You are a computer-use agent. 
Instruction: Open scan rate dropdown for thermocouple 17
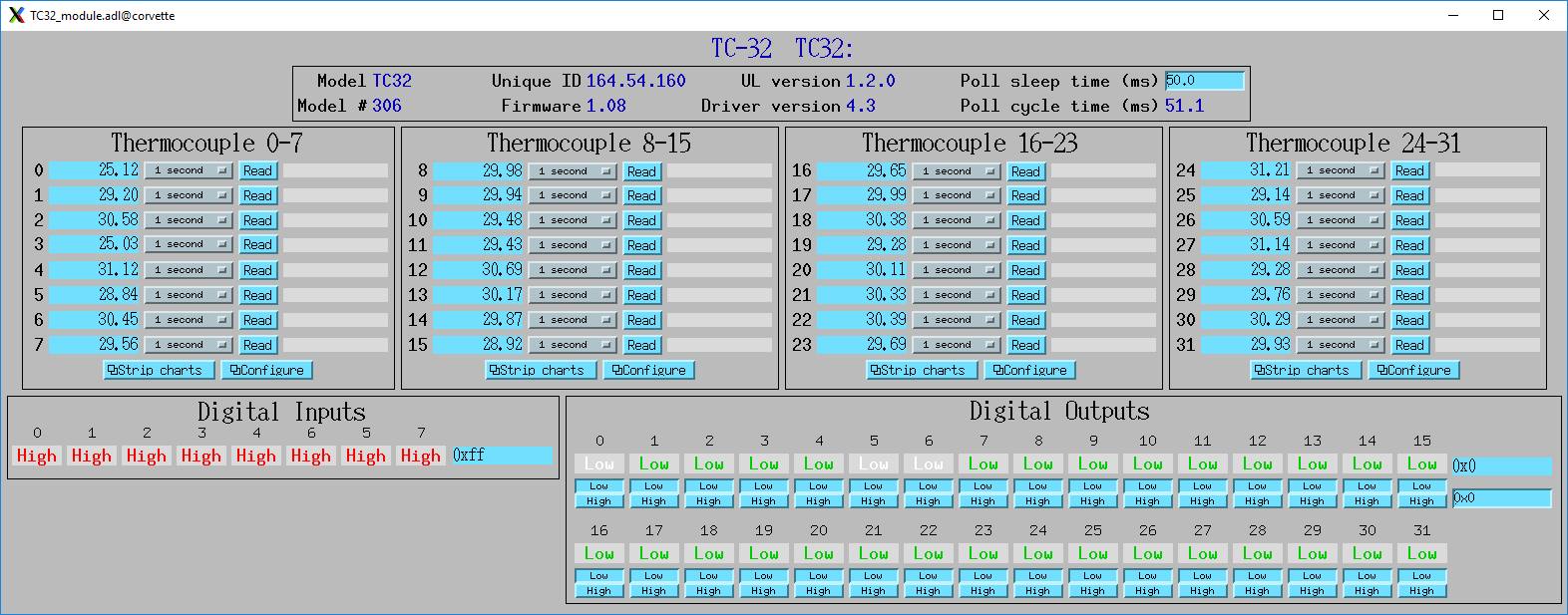click(x=957, y=195)
